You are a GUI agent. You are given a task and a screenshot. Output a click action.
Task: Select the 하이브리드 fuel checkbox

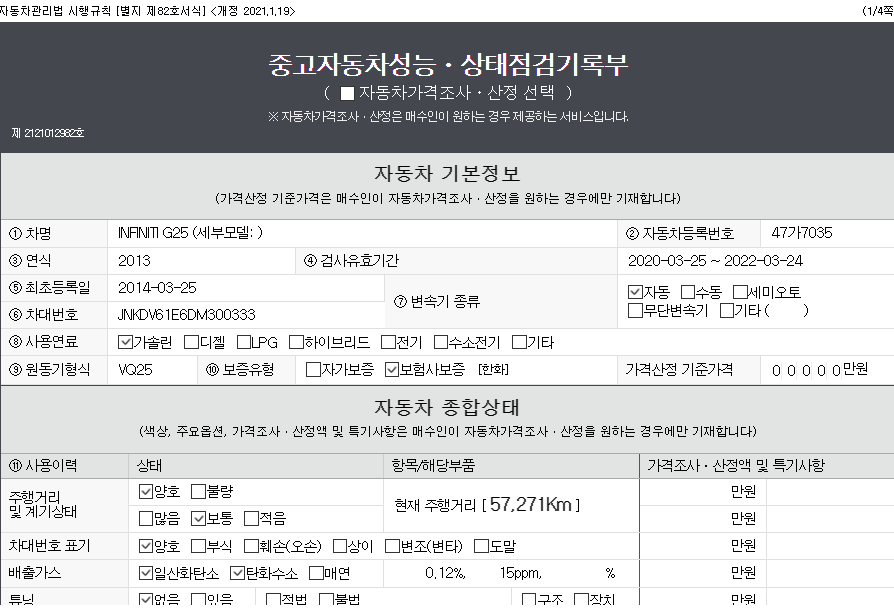tap(296, 342)
